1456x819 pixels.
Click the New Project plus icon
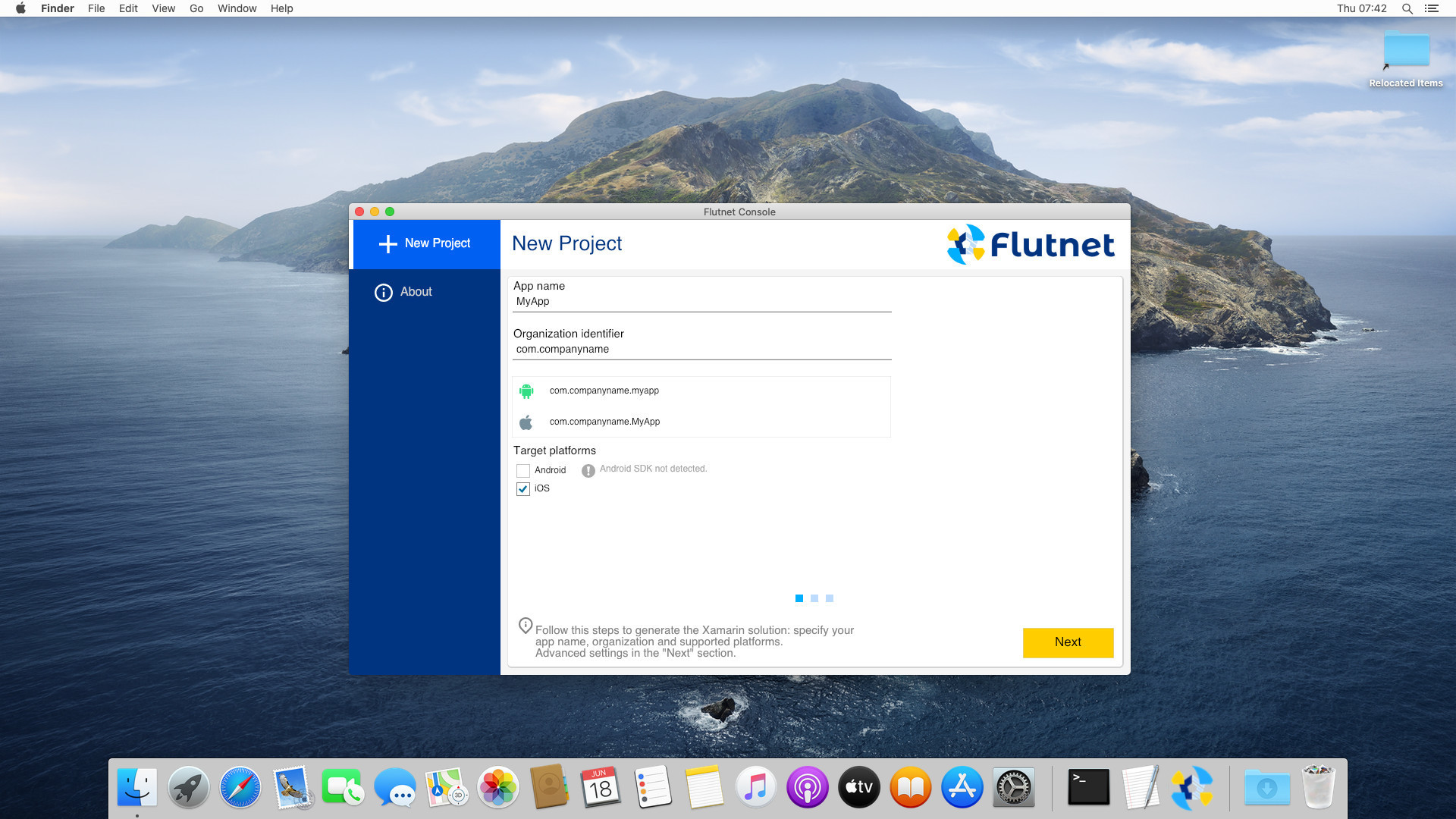pos(388,243)
